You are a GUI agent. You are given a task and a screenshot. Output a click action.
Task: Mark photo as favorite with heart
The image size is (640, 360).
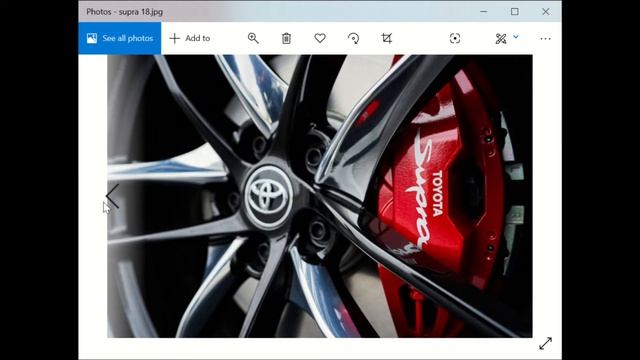[x=320, y=38]
